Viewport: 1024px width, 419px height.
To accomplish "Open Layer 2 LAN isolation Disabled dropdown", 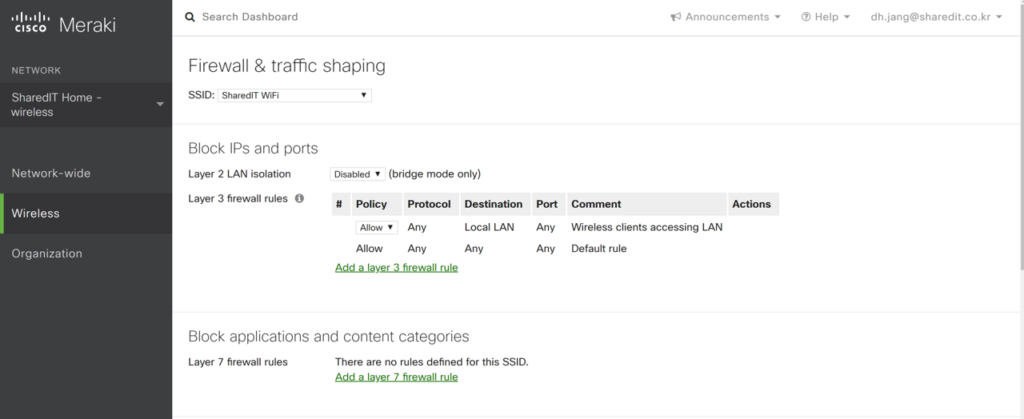I will pos(357,174).
